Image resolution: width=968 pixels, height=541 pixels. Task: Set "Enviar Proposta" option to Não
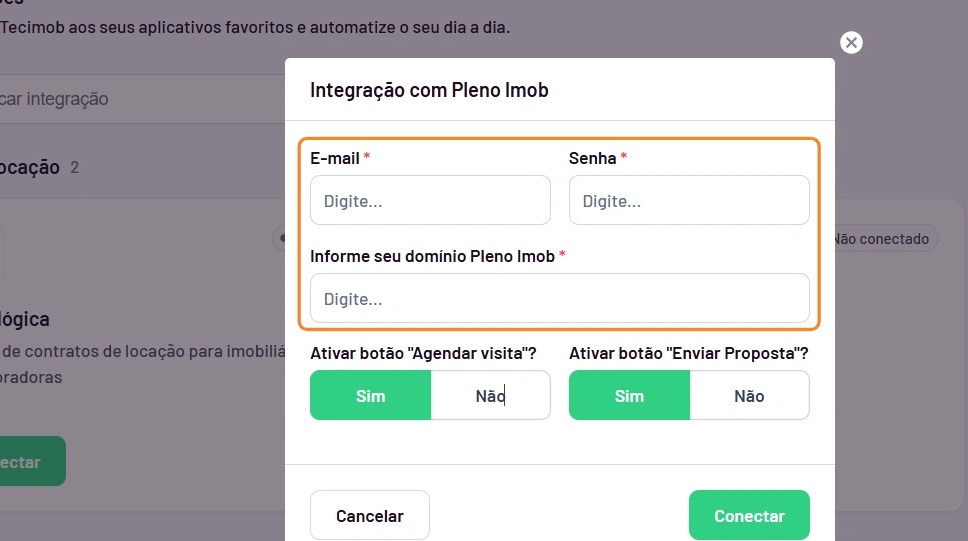tap(749, 395)
